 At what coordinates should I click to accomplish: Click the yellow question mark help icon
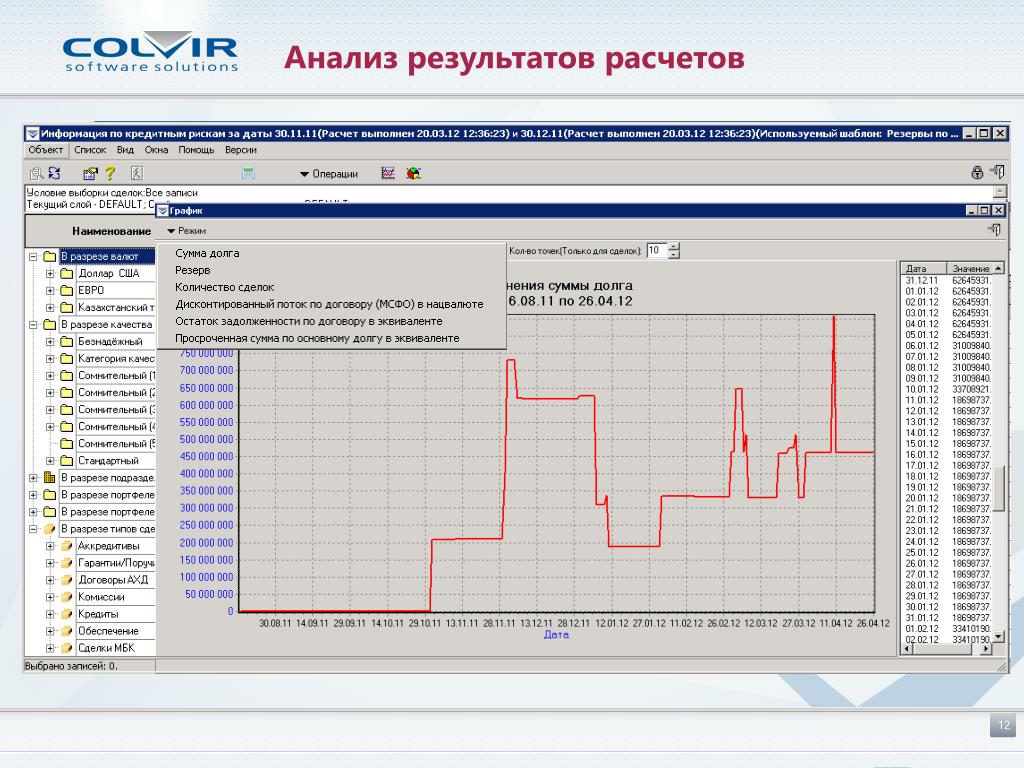click(110, 173)
